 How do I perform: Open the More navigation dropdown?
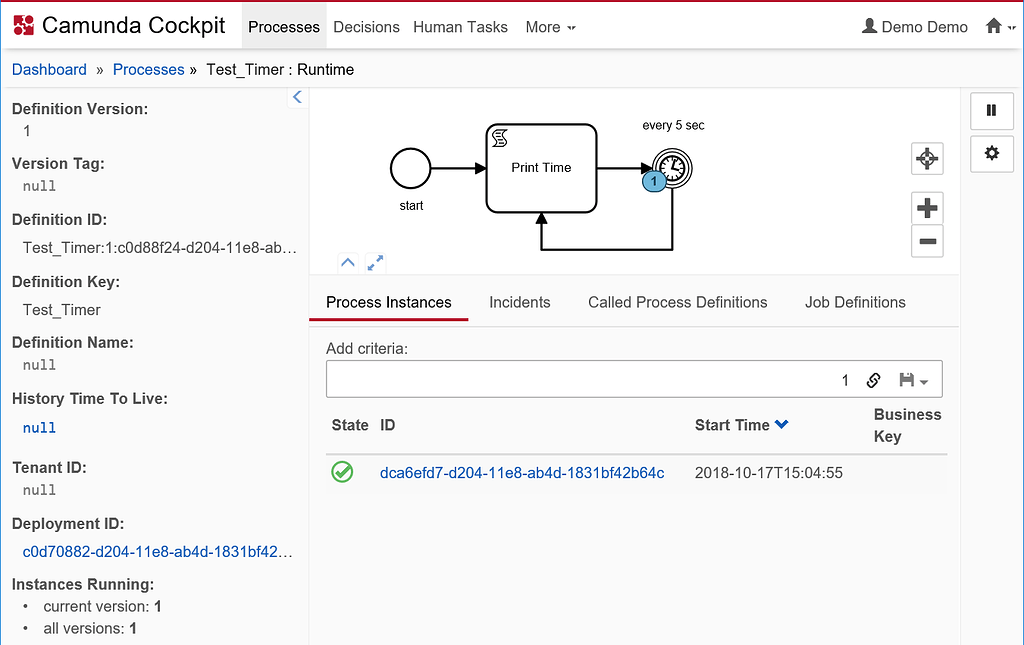point(550,27)
